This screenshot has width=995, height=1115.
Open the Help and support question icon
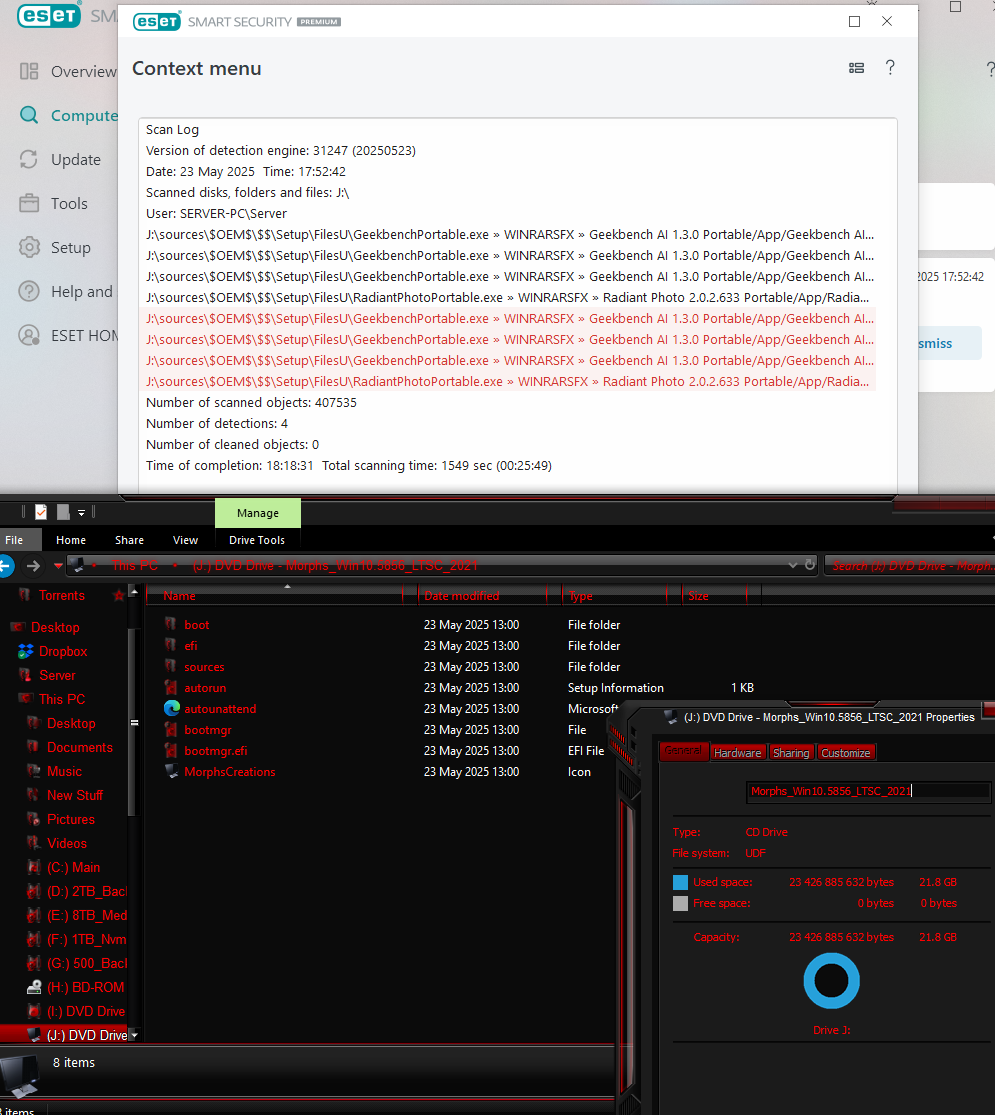(x=29, y=292)
